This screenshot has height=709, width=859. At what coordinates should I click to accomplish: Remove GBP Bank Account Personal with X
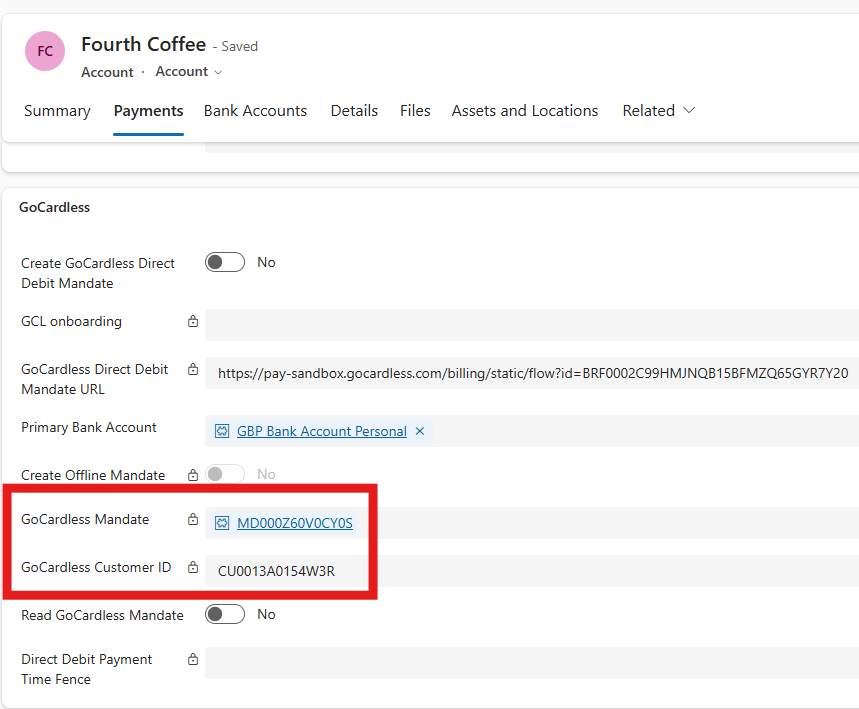coord(420,431)
